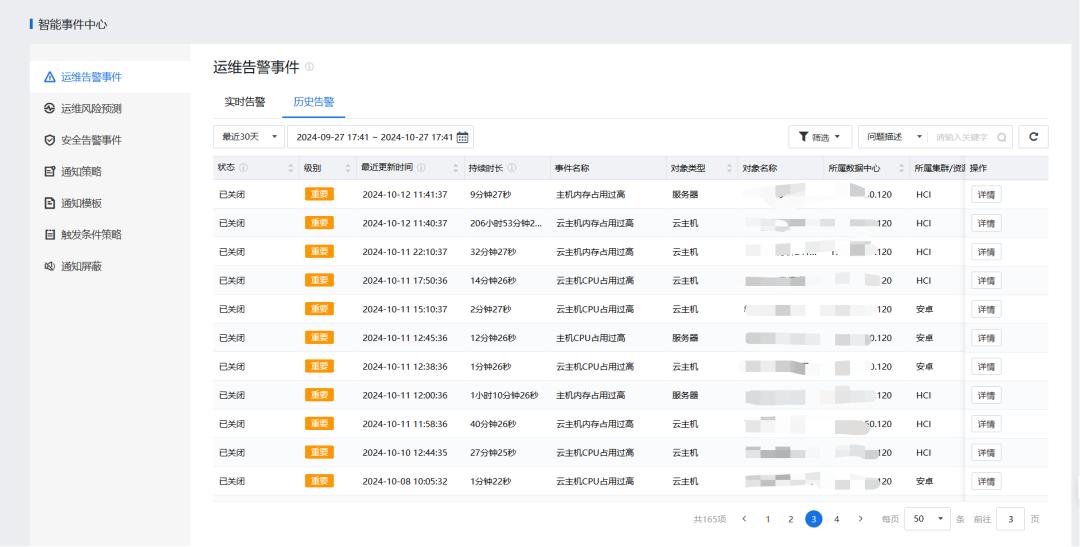
Task: Click duration 12分钟26秒 cell
Action: click(492, 338)
